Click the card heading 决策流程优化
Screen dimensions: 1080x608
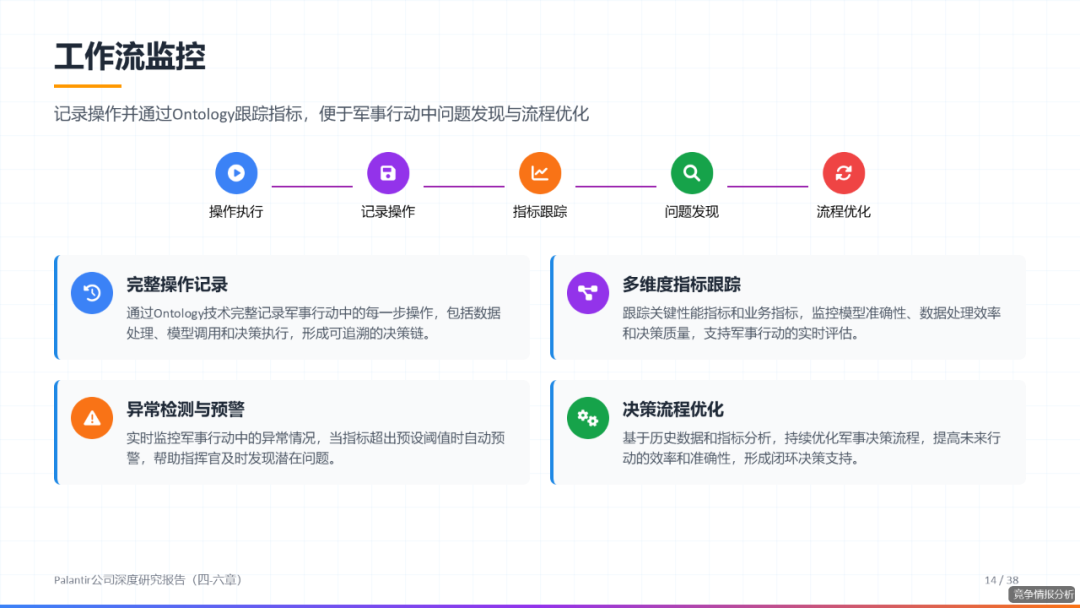(x=673, y=410)
